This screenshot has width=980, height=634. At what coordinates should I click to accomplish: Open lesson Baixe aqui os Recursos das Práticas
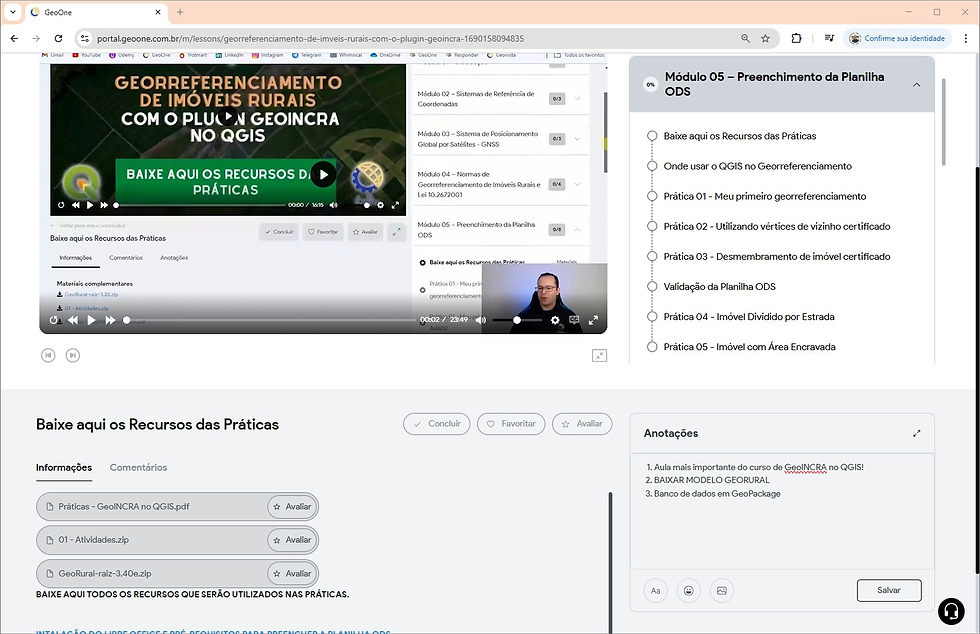coord(739,136)
